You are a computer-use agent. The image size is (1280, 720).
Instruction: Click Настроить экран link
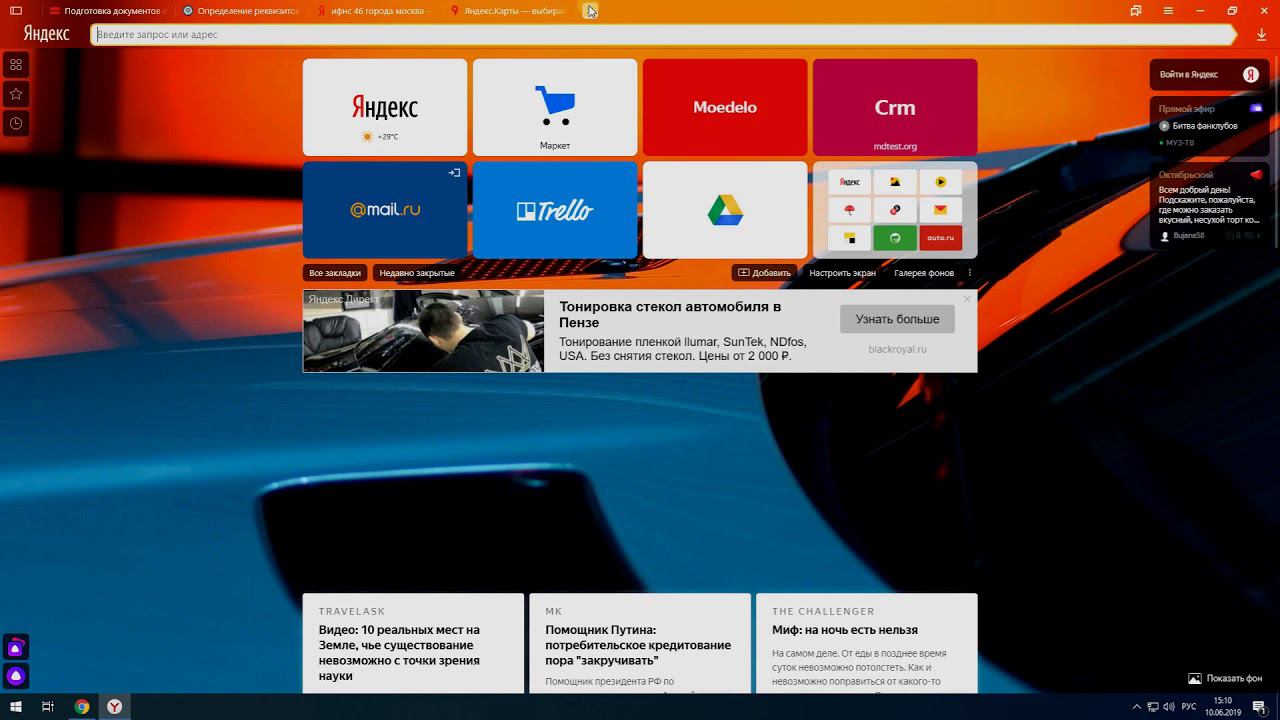[842, 273]
